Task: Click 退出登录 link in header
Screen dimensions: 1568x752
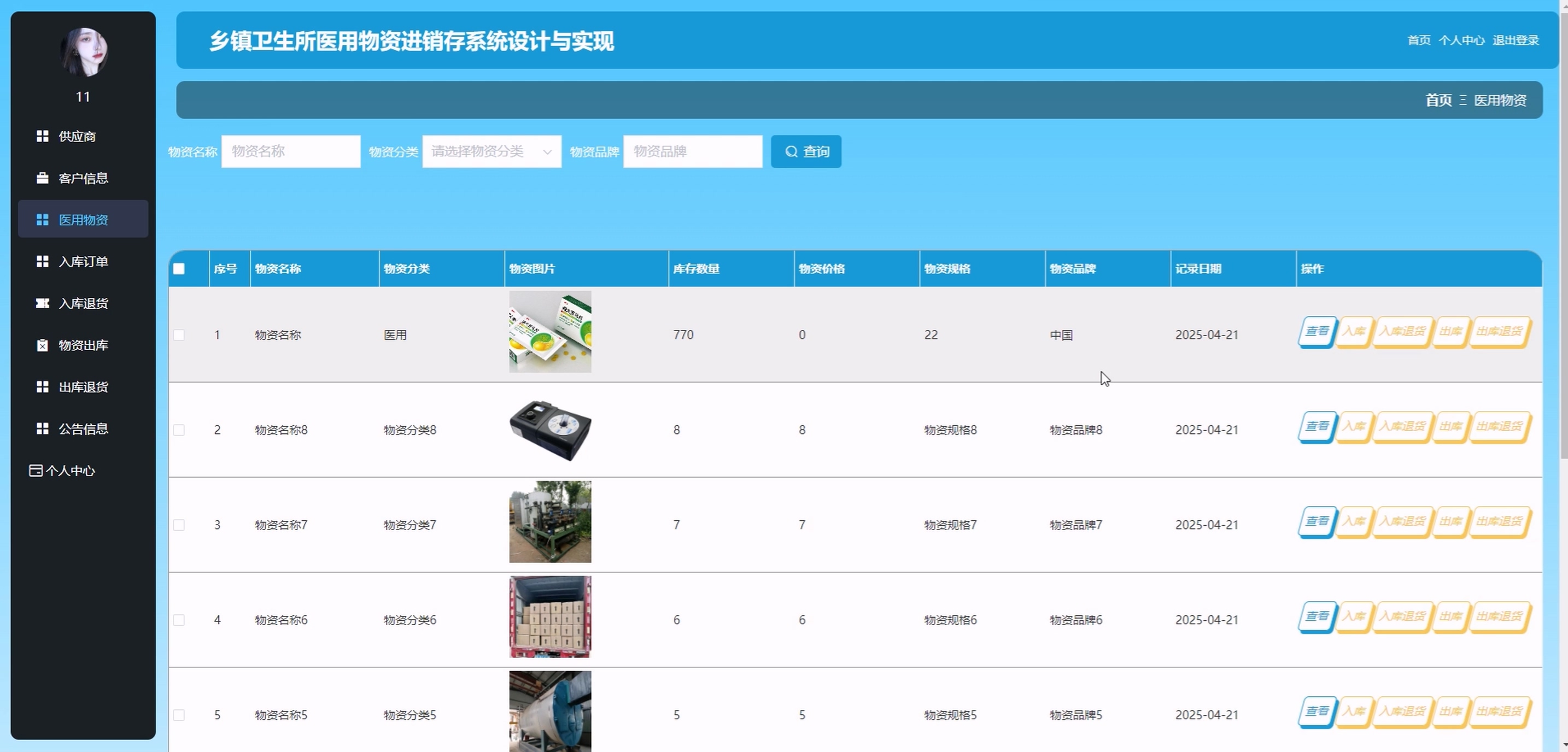Action: pyautogui.click(x=1515, y=40)
